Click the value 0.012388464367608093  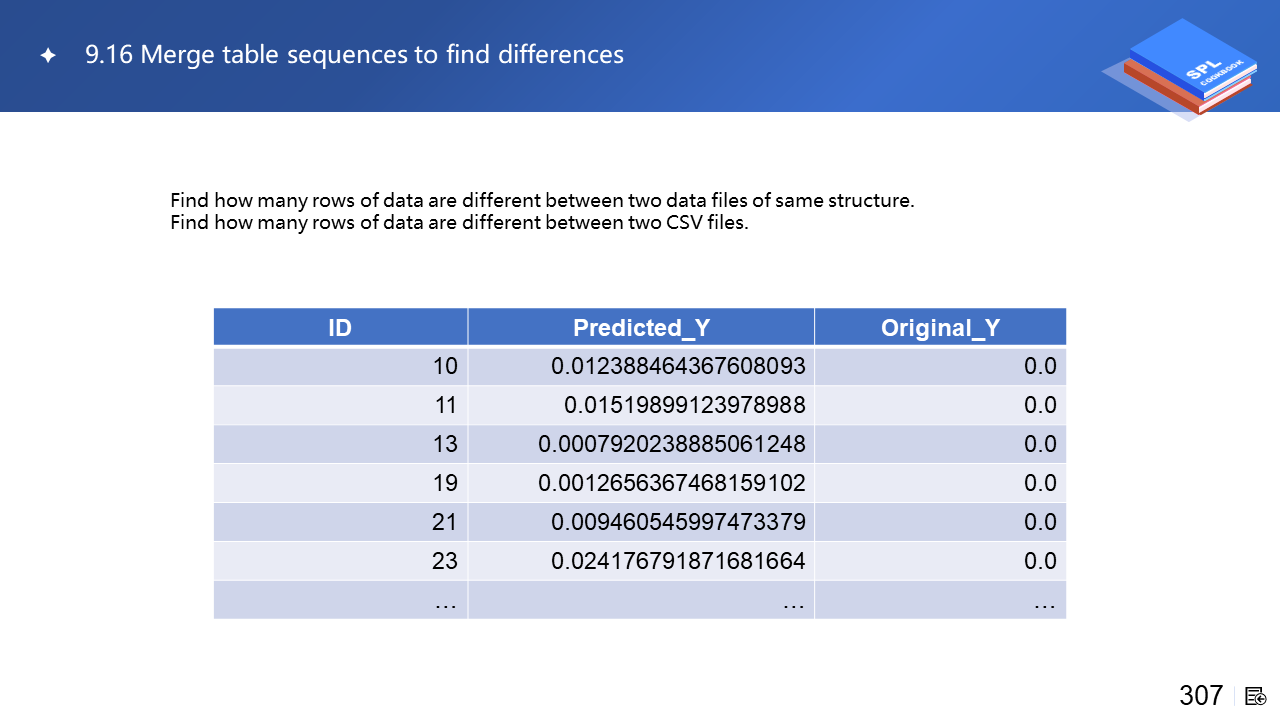point(678,366)
